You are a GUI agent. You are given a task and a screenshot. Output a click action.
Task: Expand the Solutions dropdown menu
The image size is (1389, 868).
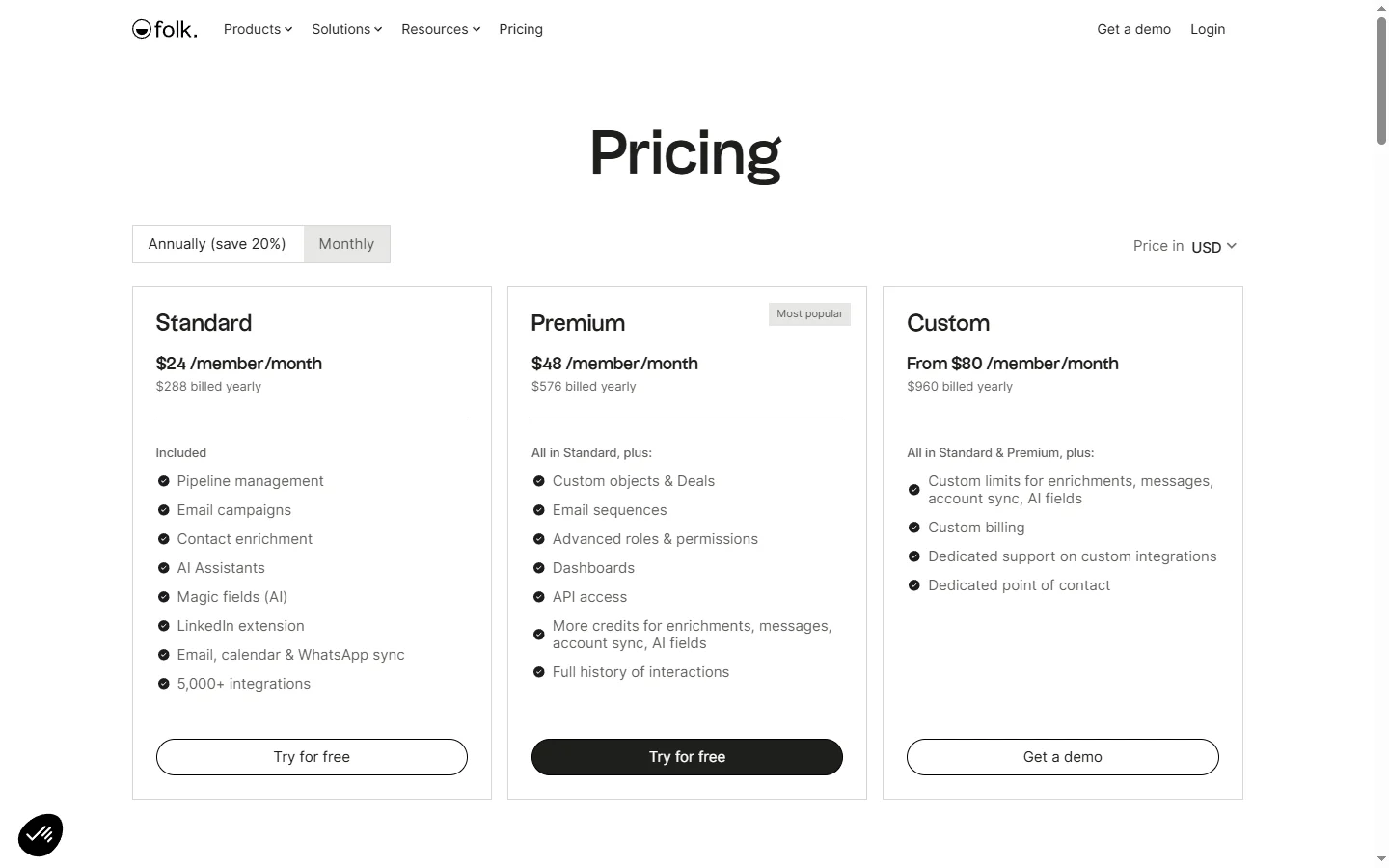coord(346,29)
